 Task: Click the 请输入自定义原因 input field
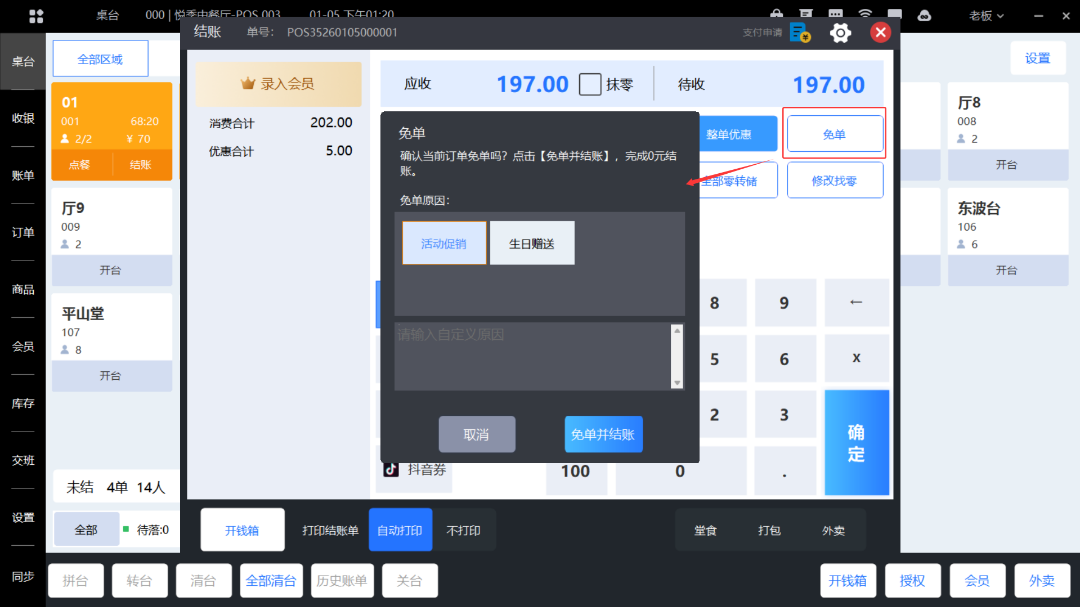[x=530, y=356]
